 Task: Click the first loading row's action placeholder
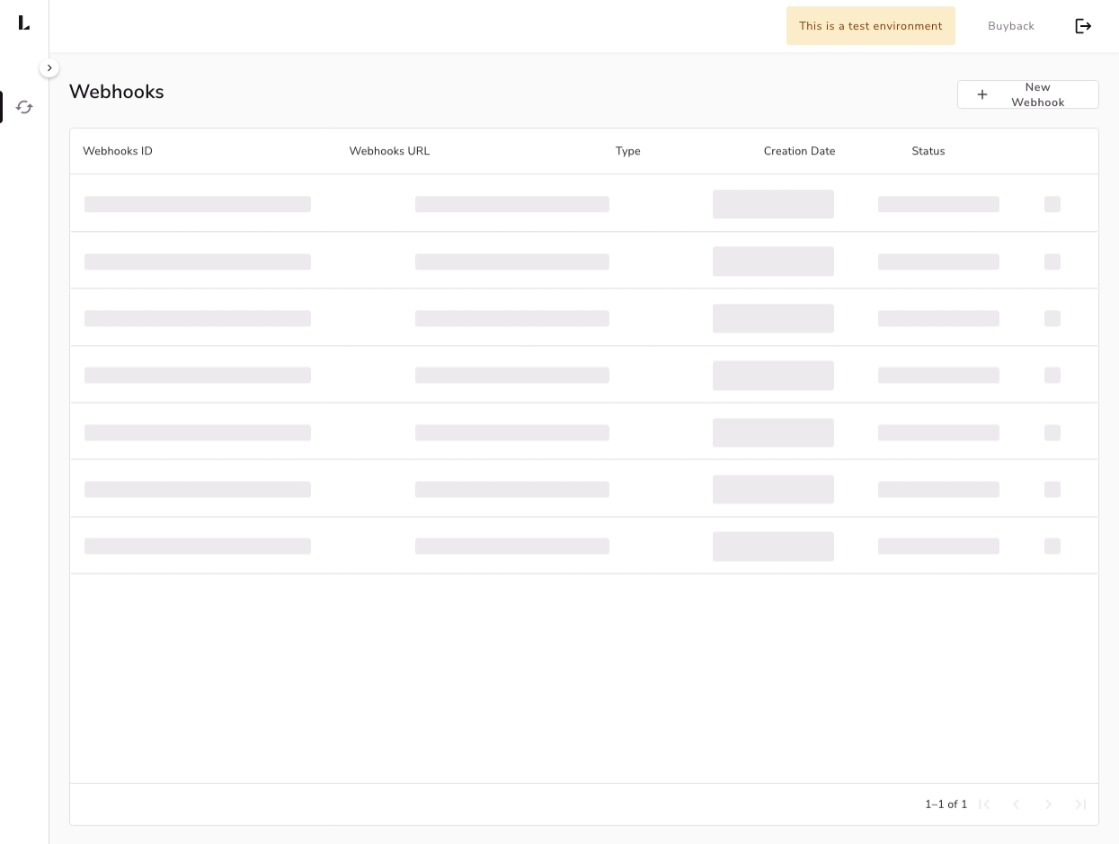click(1052, 204)
